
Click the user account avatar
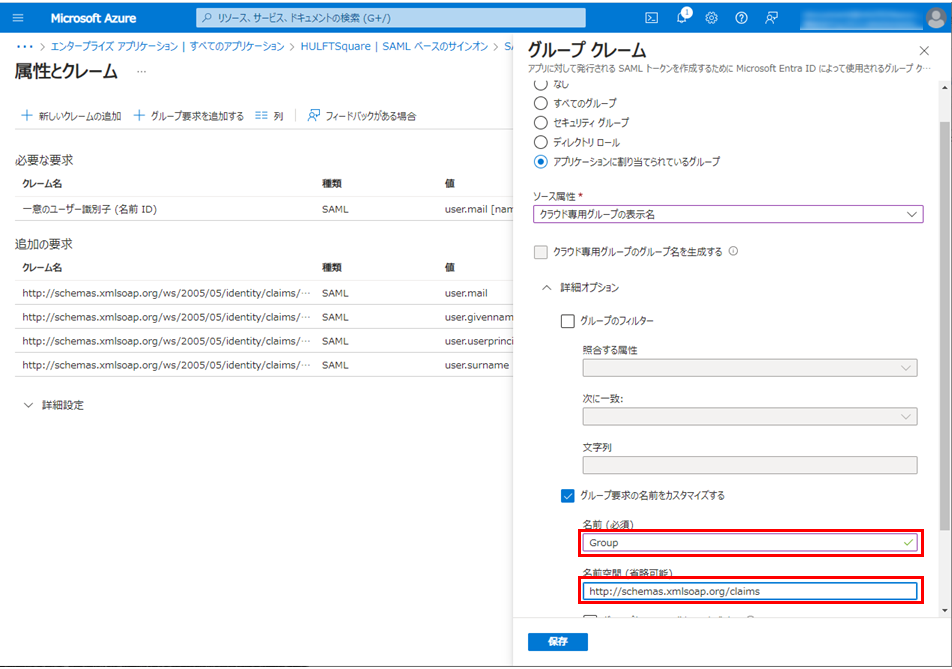[x=935, y=18]
